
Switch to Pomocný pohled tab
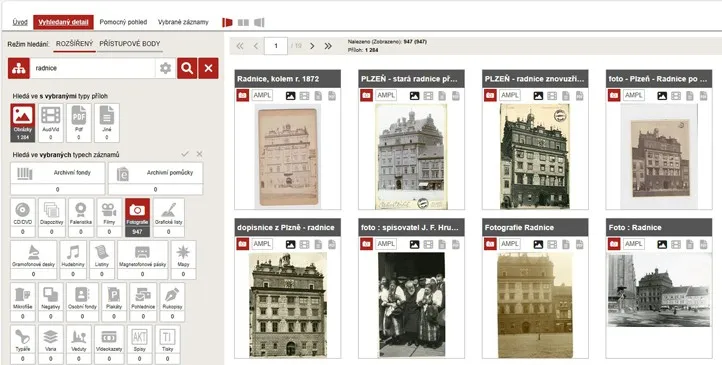pyautogui.click(x=123, y=22)
